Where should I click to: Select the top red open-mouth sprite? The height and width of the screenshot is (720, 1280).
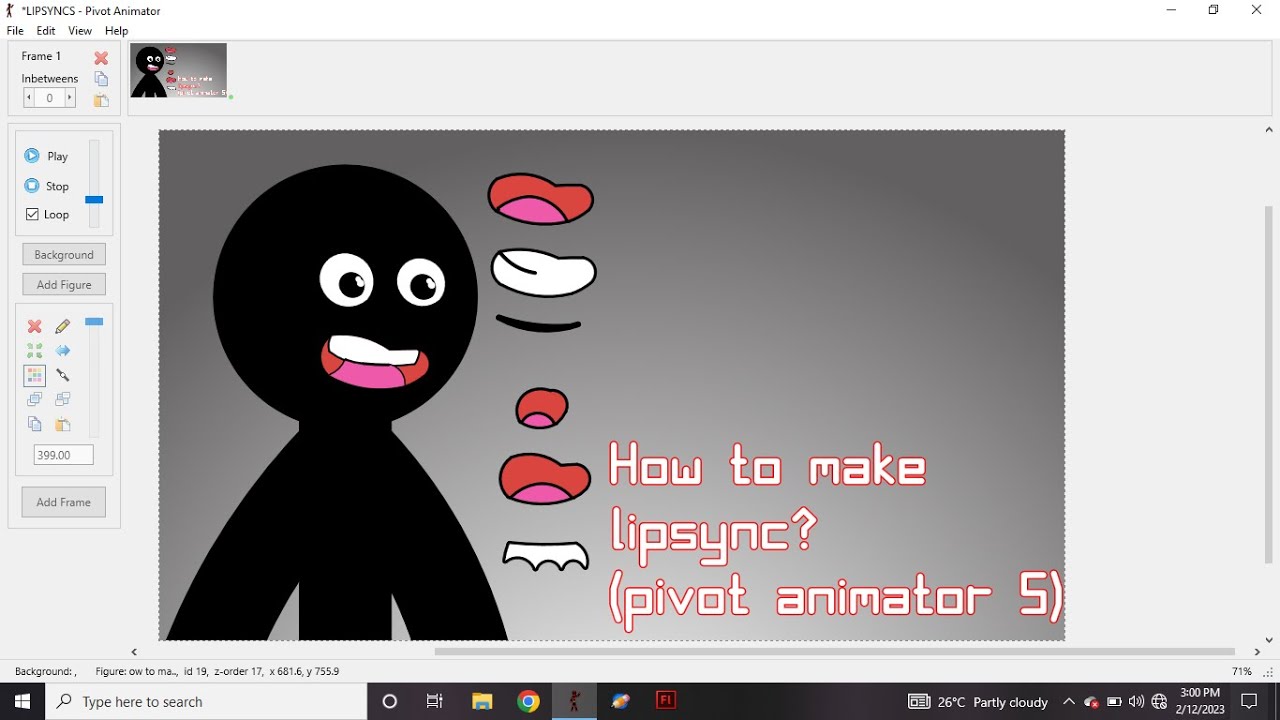point(540,198)
